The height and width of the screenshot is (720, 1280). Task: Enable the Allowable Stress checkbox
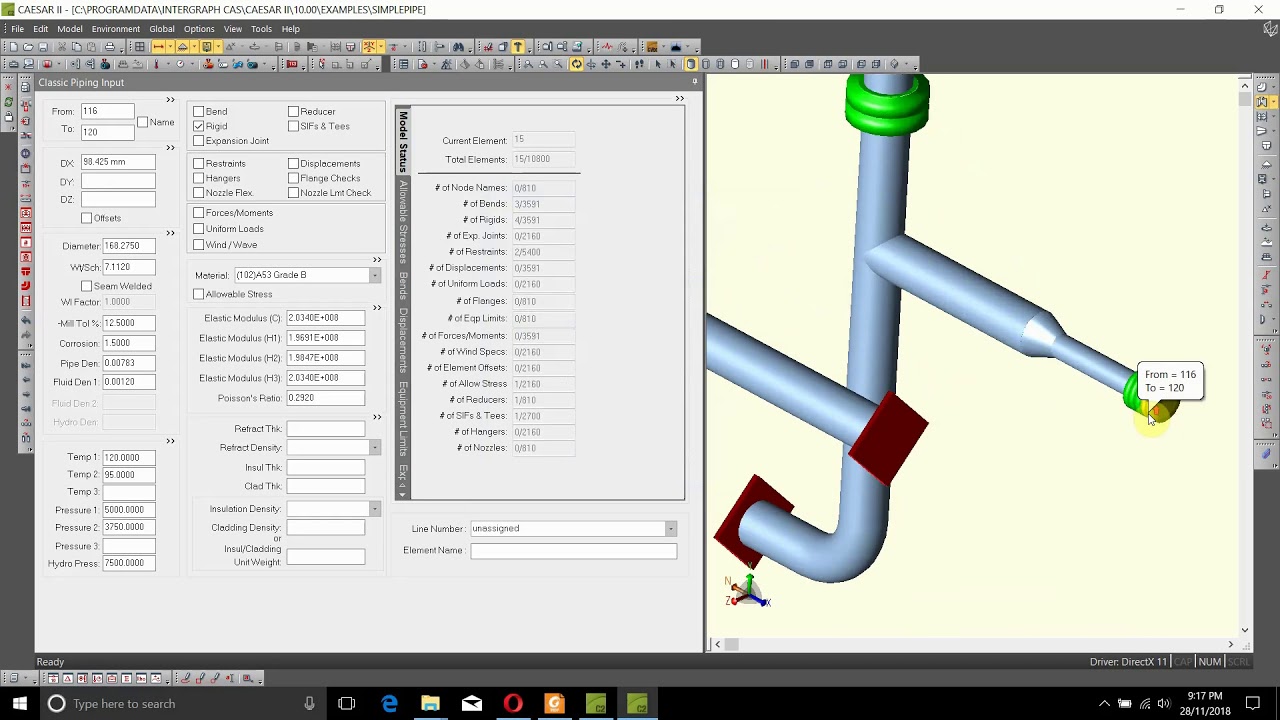(x=198, y=294)
